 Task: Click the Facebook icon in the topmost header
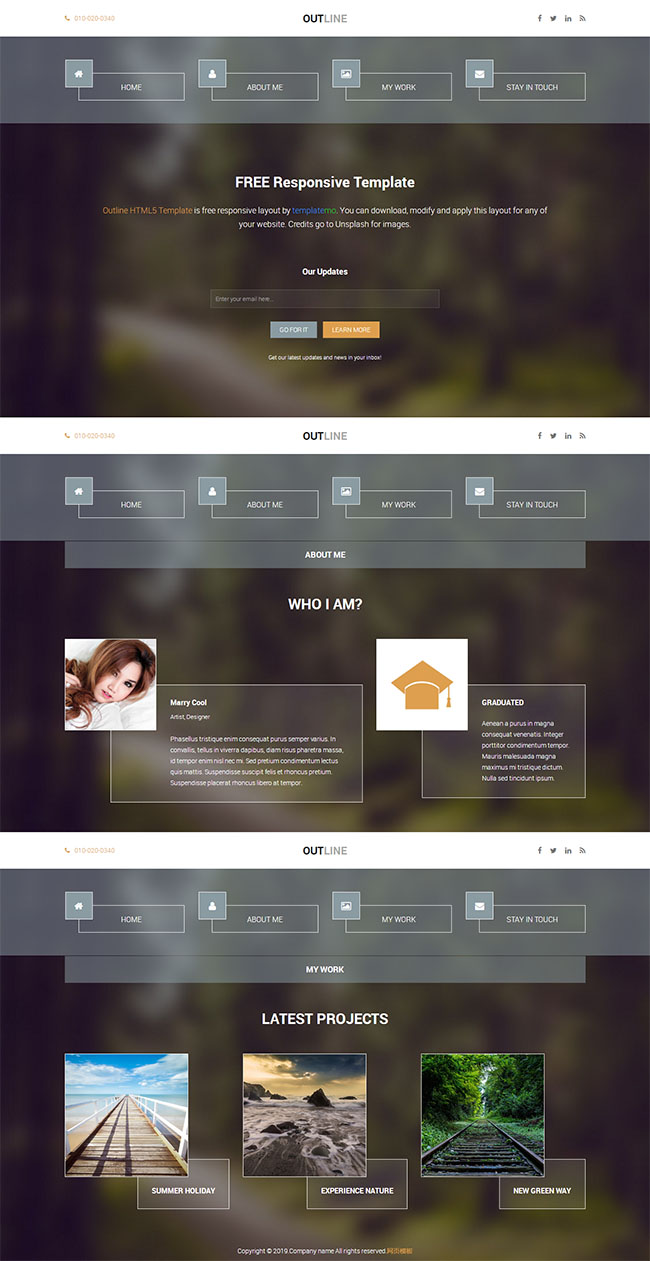540,18
